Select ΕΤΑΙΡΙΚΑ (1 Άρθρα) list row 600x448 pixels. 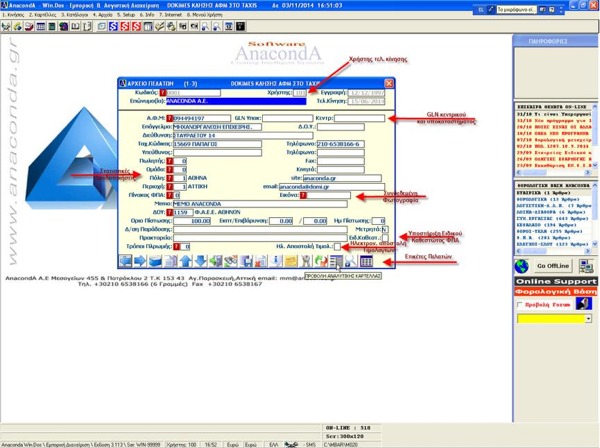pyautogui.click(x=553, y=193)
